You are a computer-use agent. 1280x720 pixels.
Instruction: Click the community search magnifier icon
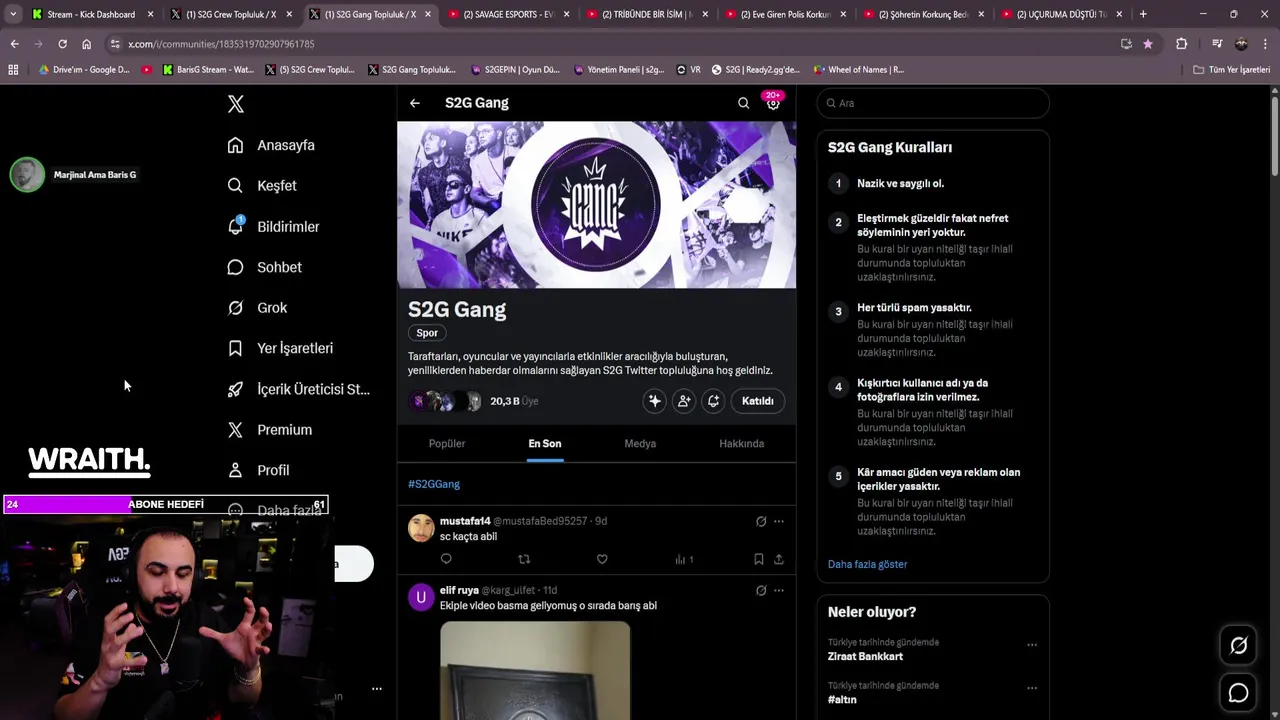[x=743, y=103]
